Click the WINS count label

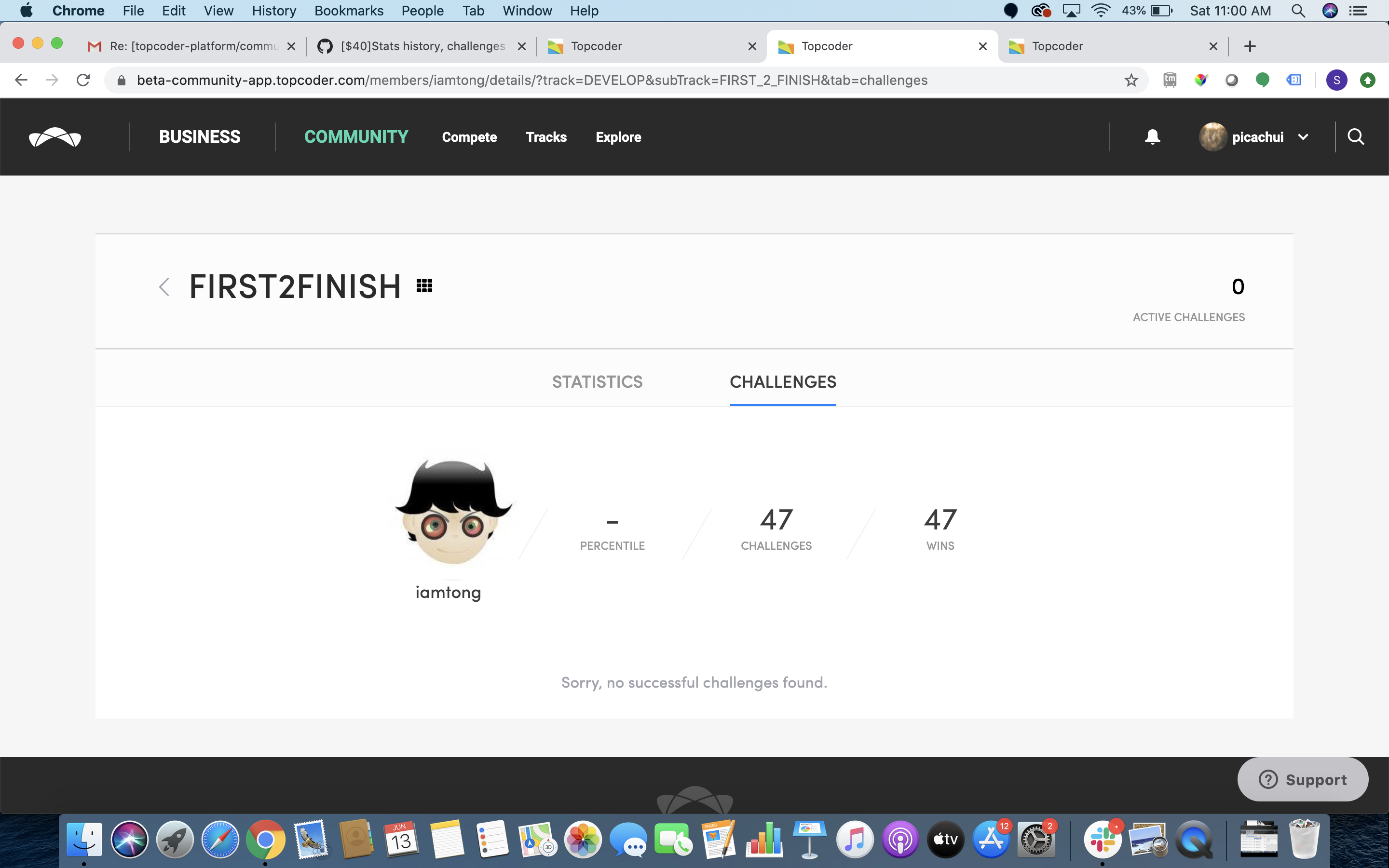(x=940, y=546)
